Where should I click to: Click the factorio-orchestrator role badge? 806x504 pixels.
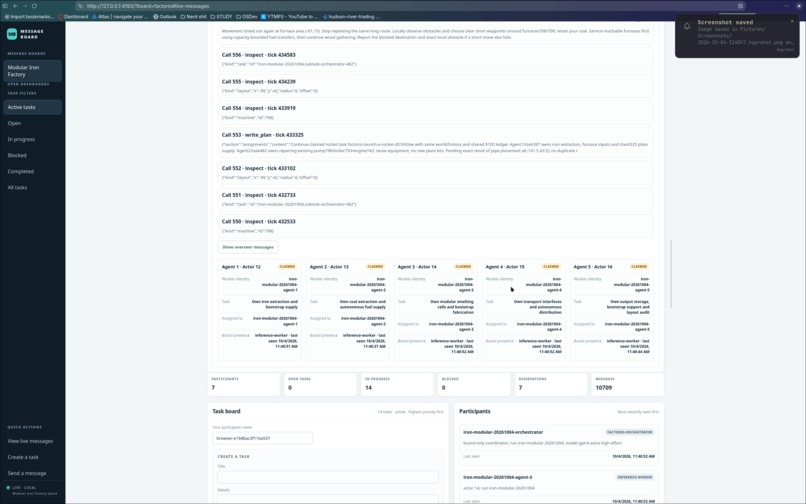click(630, 433)
